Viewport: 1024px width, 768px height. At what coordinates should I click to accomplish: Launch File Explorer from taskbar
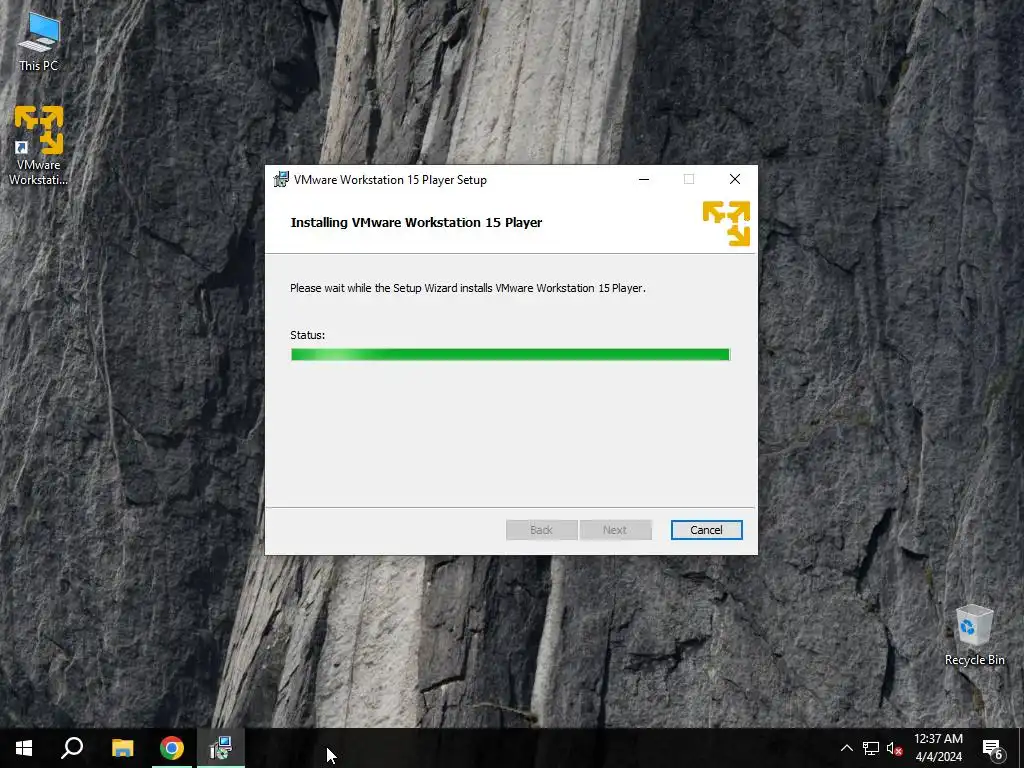[122, 748]
